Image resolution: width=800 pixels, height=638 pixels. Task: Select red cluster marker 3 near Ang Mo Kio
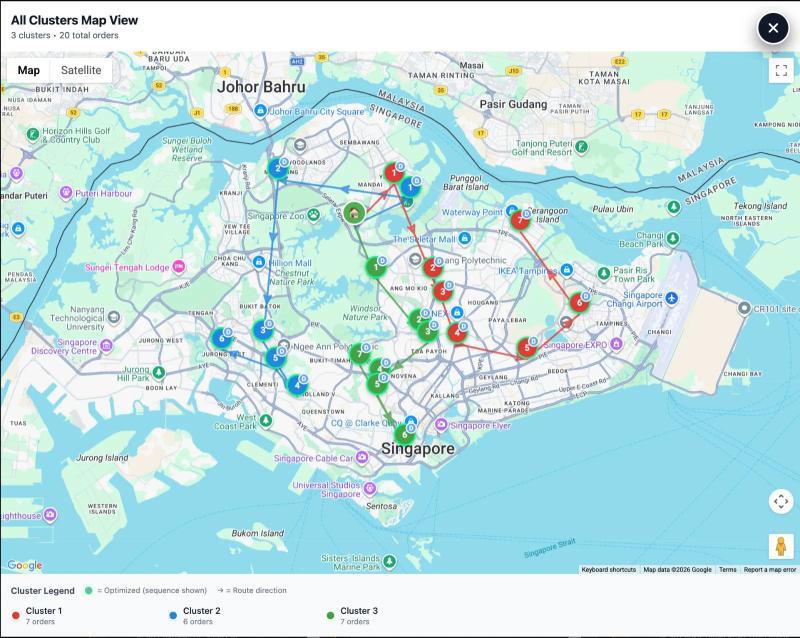coord(442,291)
